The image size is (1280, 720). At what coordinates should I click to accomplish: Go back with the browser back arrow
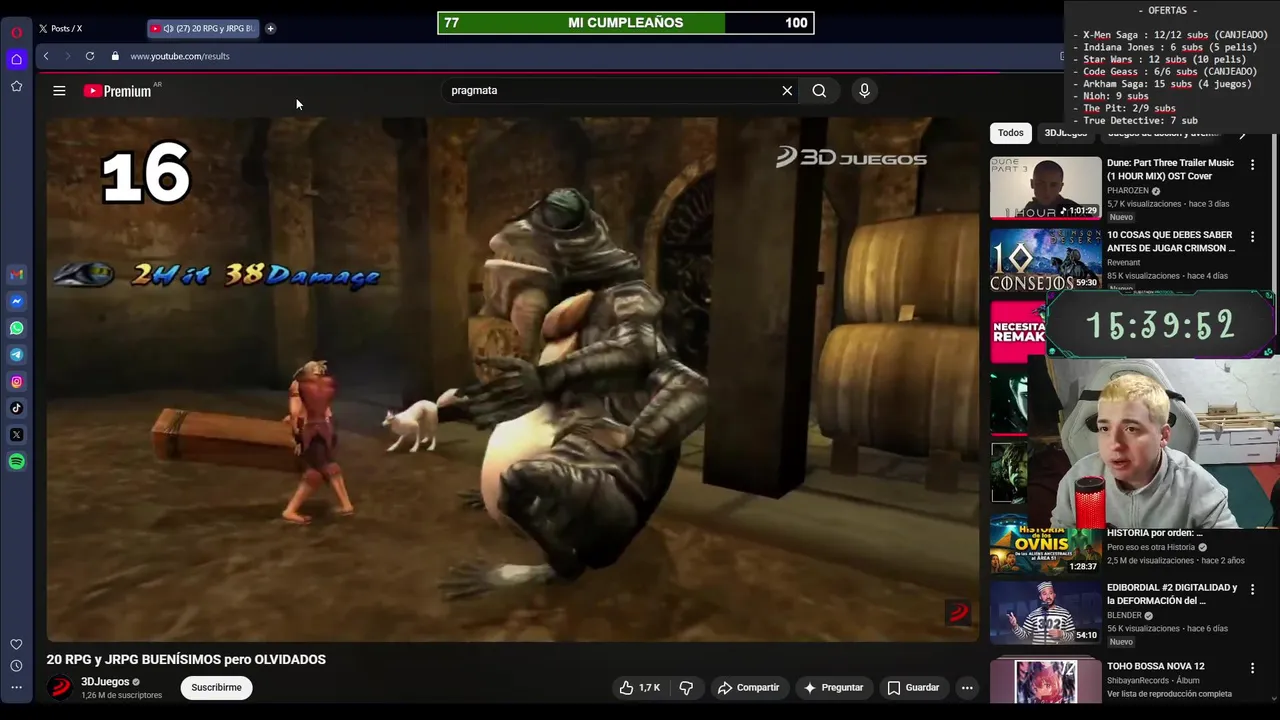(x=46, y=56)
